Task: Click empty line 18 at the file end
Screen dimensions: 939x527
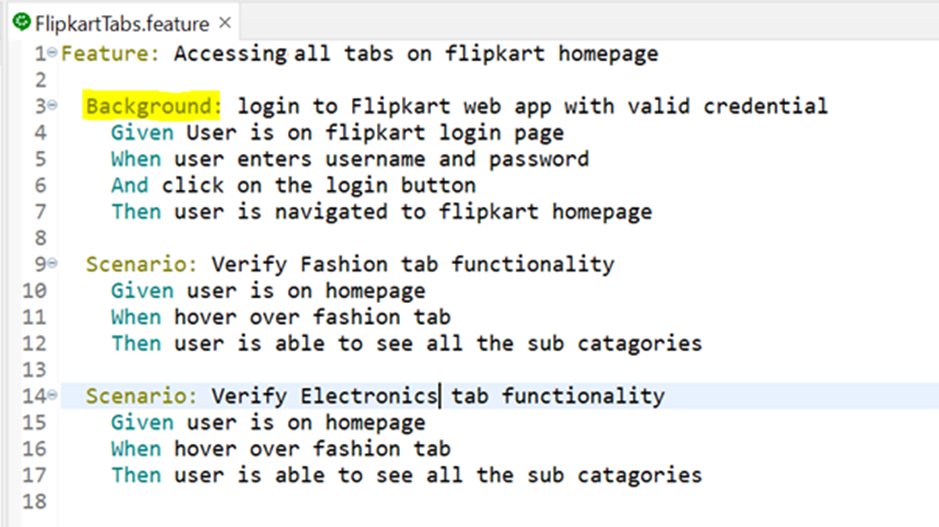Action: [300, 501]
